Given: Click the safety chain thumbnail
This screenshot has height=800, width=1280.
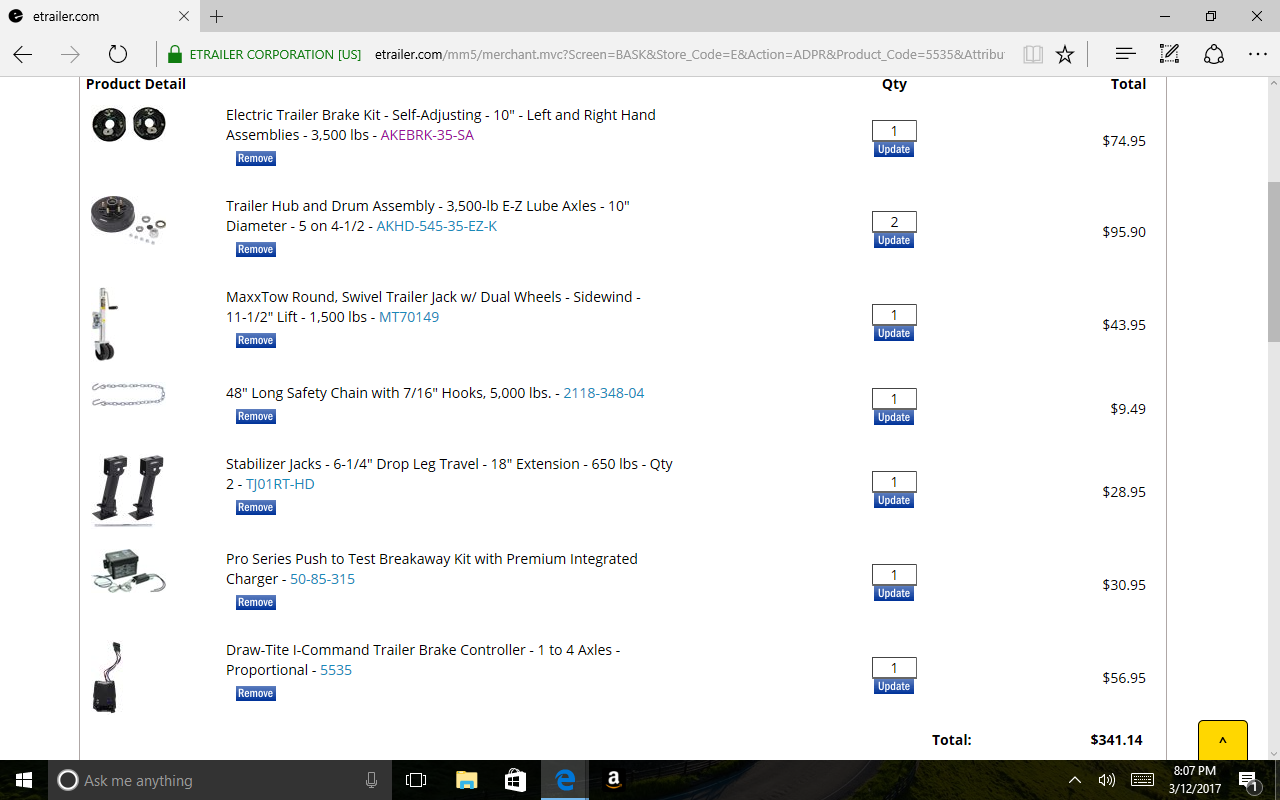Looking at the screenshot, I should coord(129,394).
